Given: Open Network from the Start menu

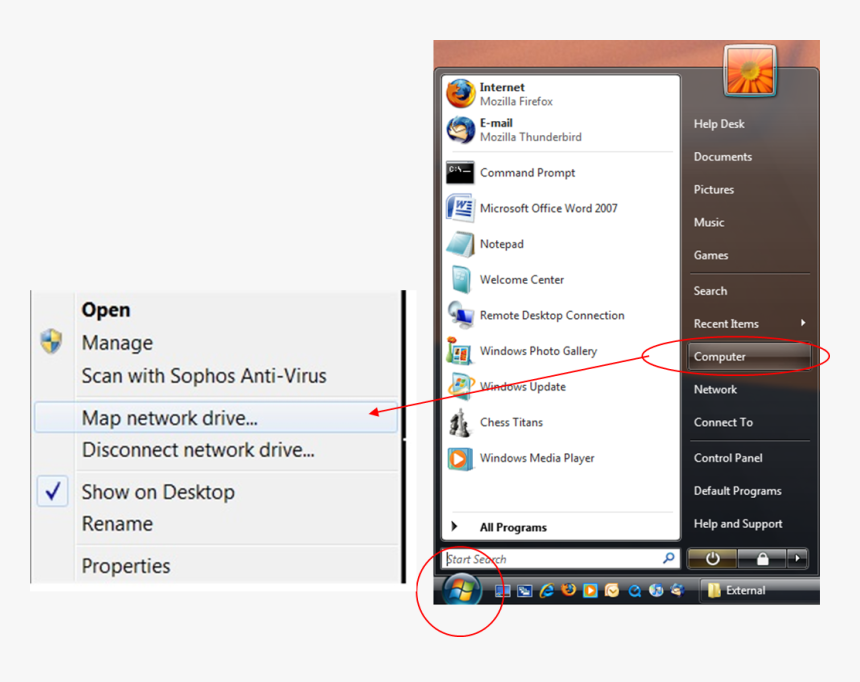Looking at the screenshot, I should point(715,390).
